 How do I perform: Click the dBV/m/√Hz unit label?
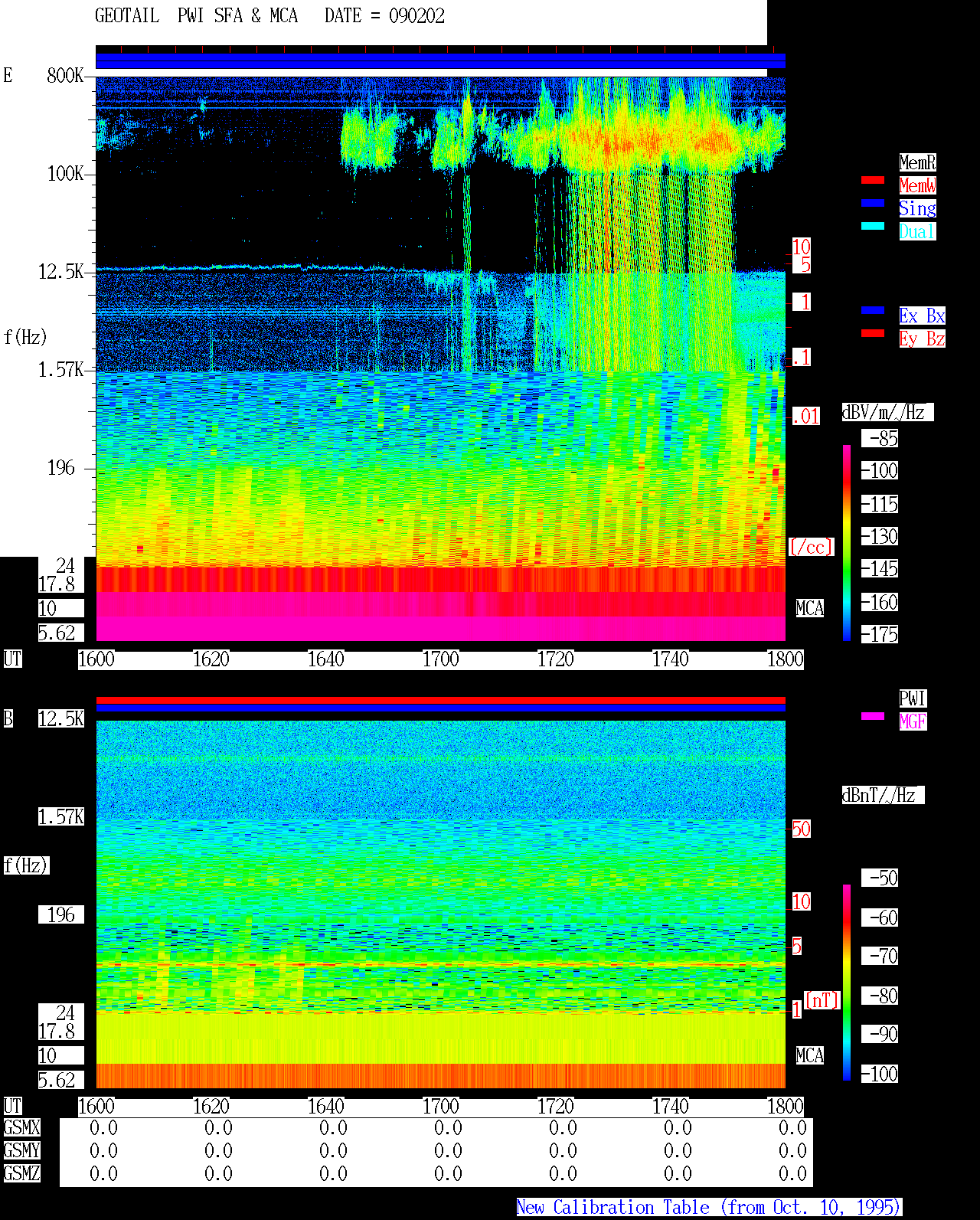pos(887,412)
